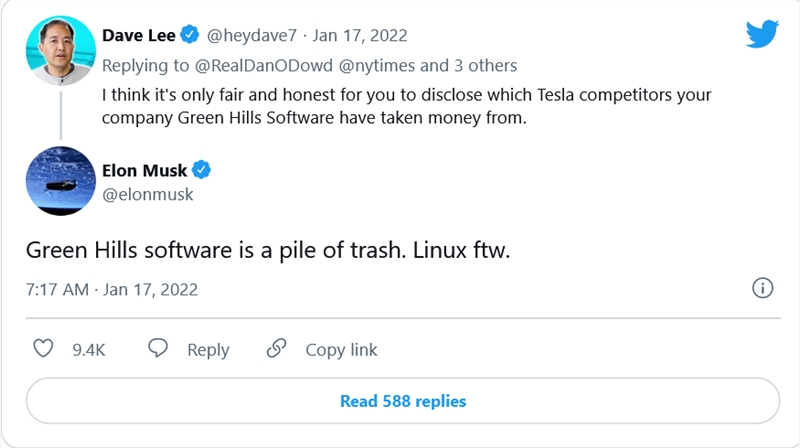Image resolution: width=800 pixels, height=448 pixels.
Task: Click the Reply text label
Action: pyautogui.click(x=208, y=350)
